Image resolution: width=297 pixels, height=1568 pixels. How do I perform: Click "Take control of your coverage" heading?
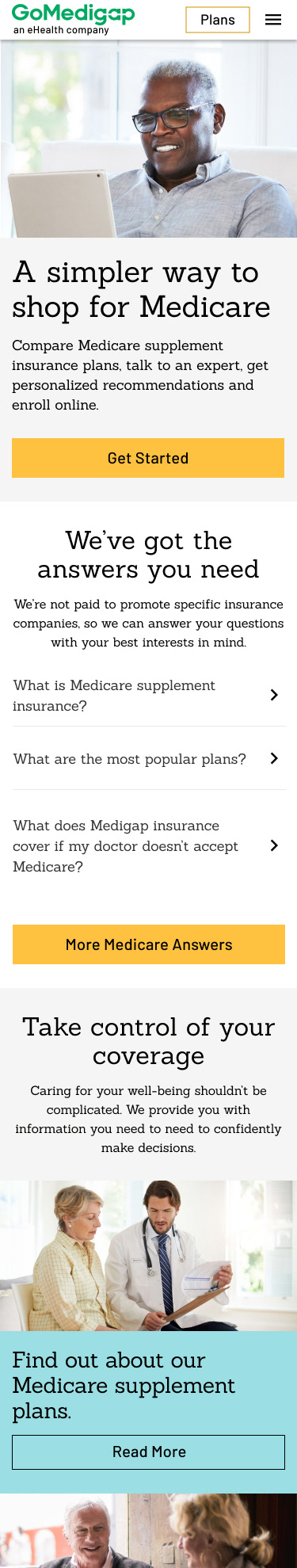148,1041
